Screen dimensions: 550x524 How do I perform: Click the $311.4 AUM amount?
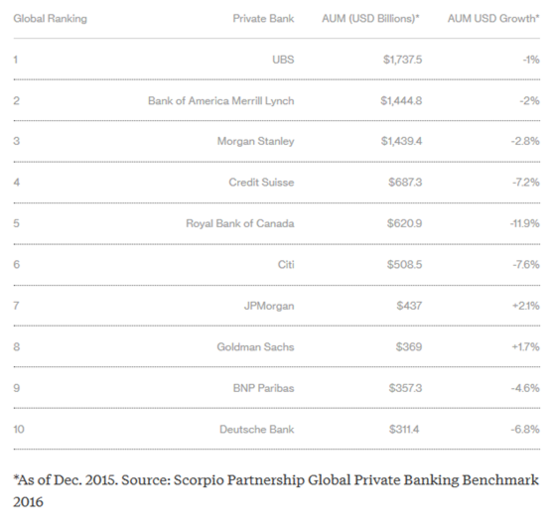click(404, 429)
